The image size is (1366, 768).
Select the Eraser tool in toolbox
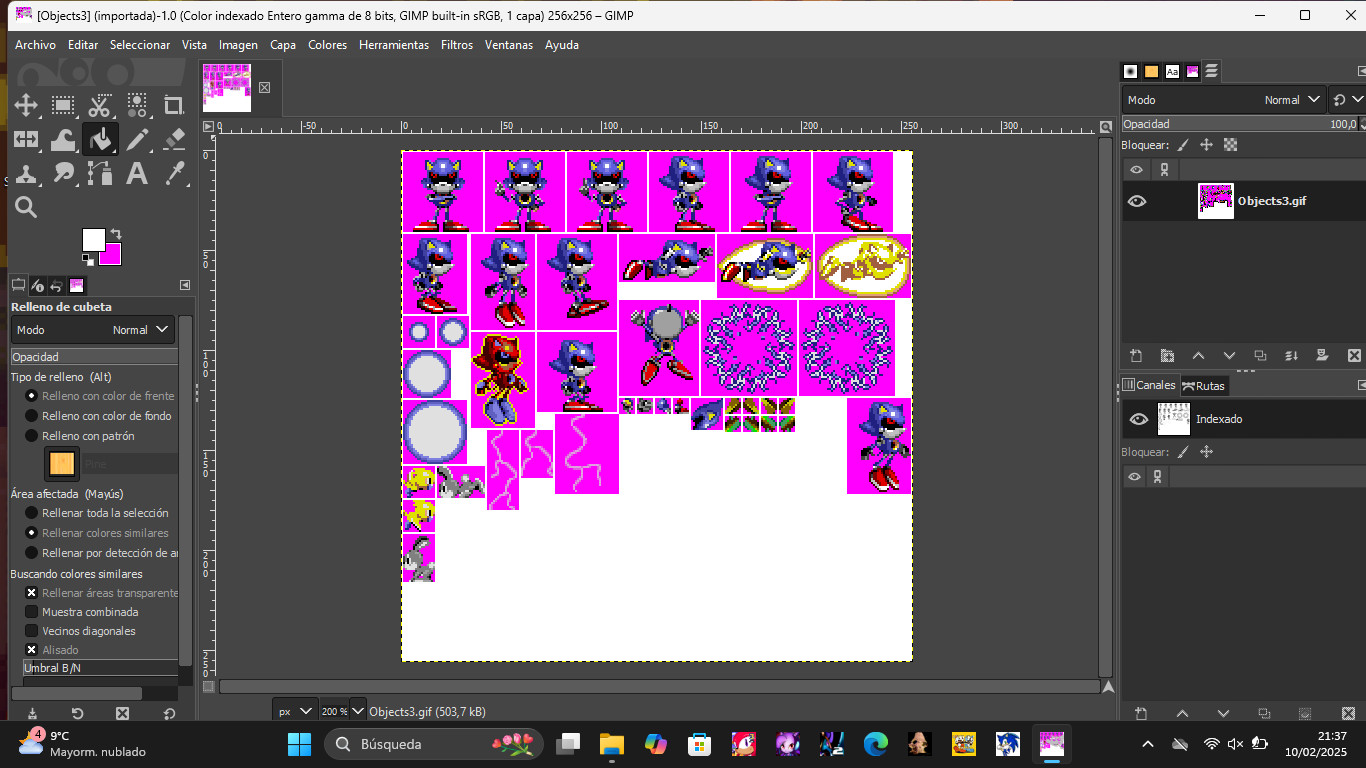click(x=174, y=139)
